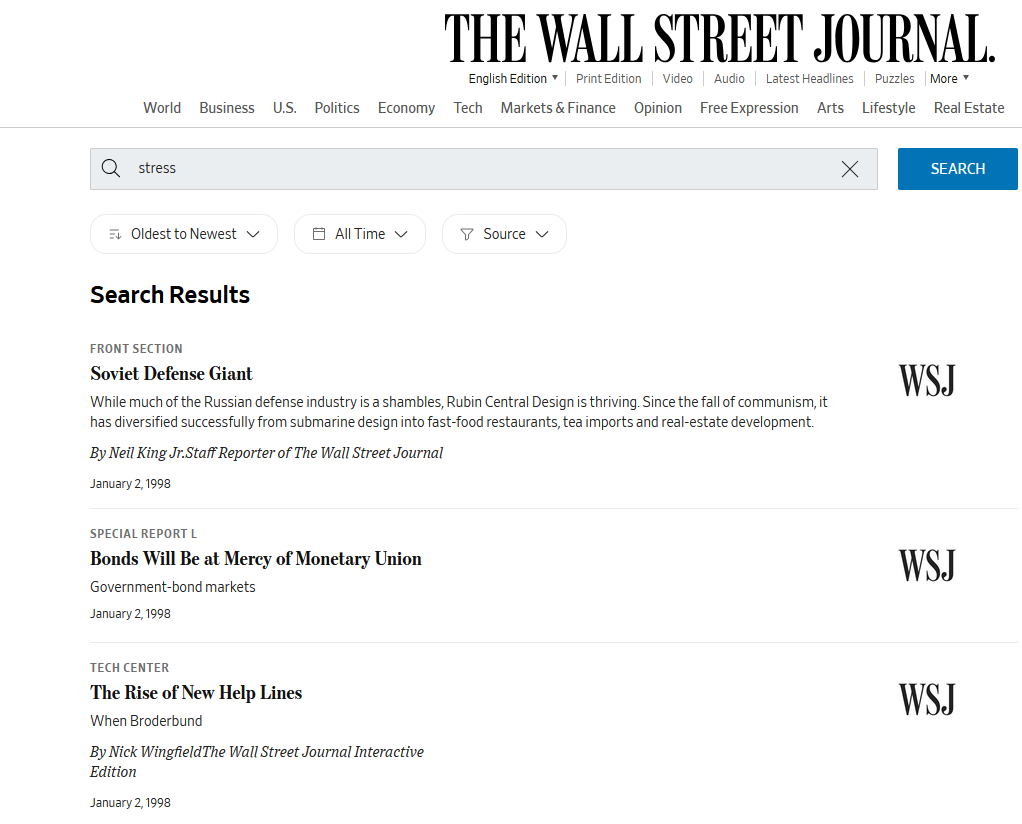Expand the More menu in top bar
Viewport: 1022px width, 824px height.
click(x=948, y=79)
